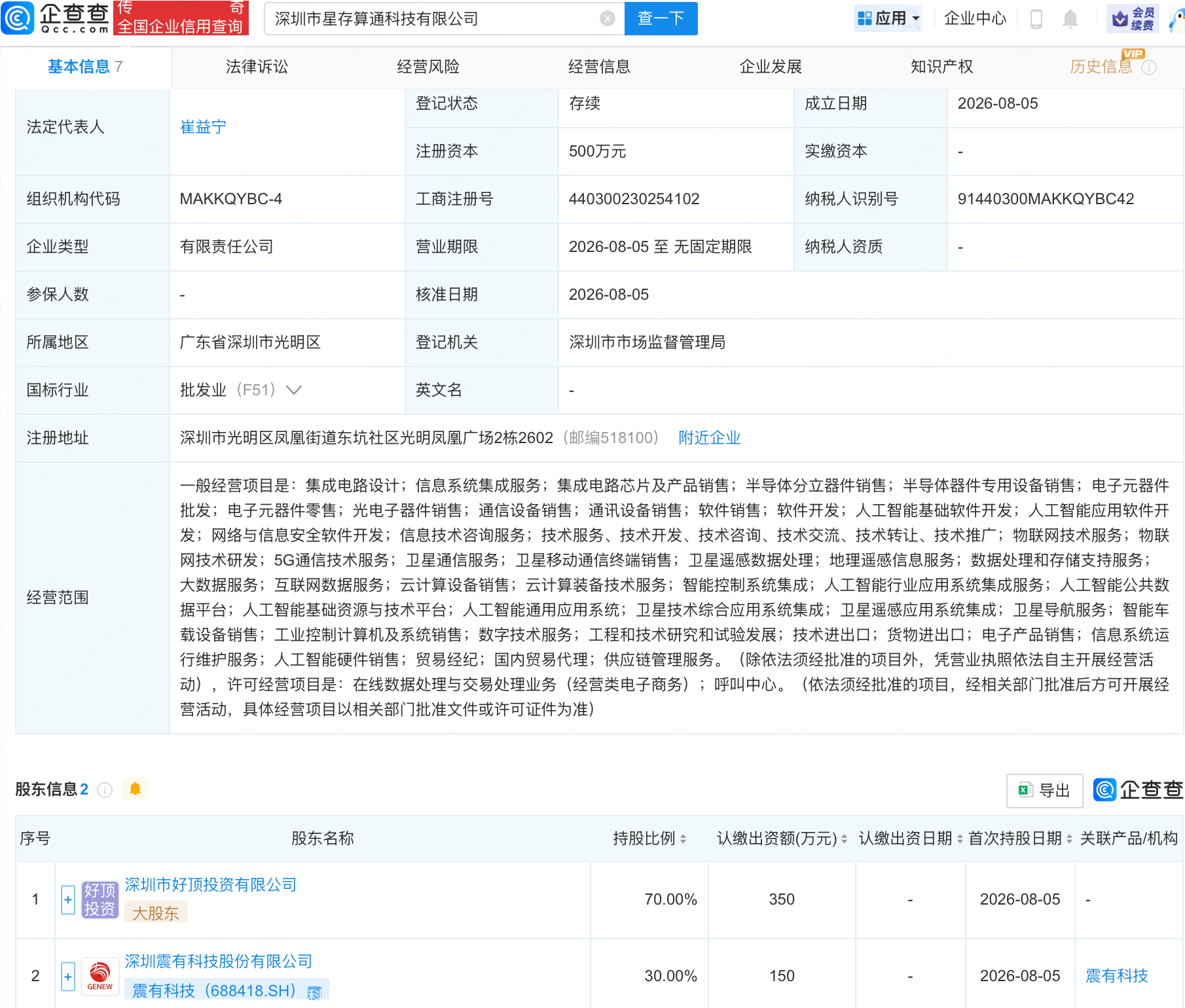The image size is (1185, 1008).
Task: Go to 知识产权 tab
Action: point(941,67)
